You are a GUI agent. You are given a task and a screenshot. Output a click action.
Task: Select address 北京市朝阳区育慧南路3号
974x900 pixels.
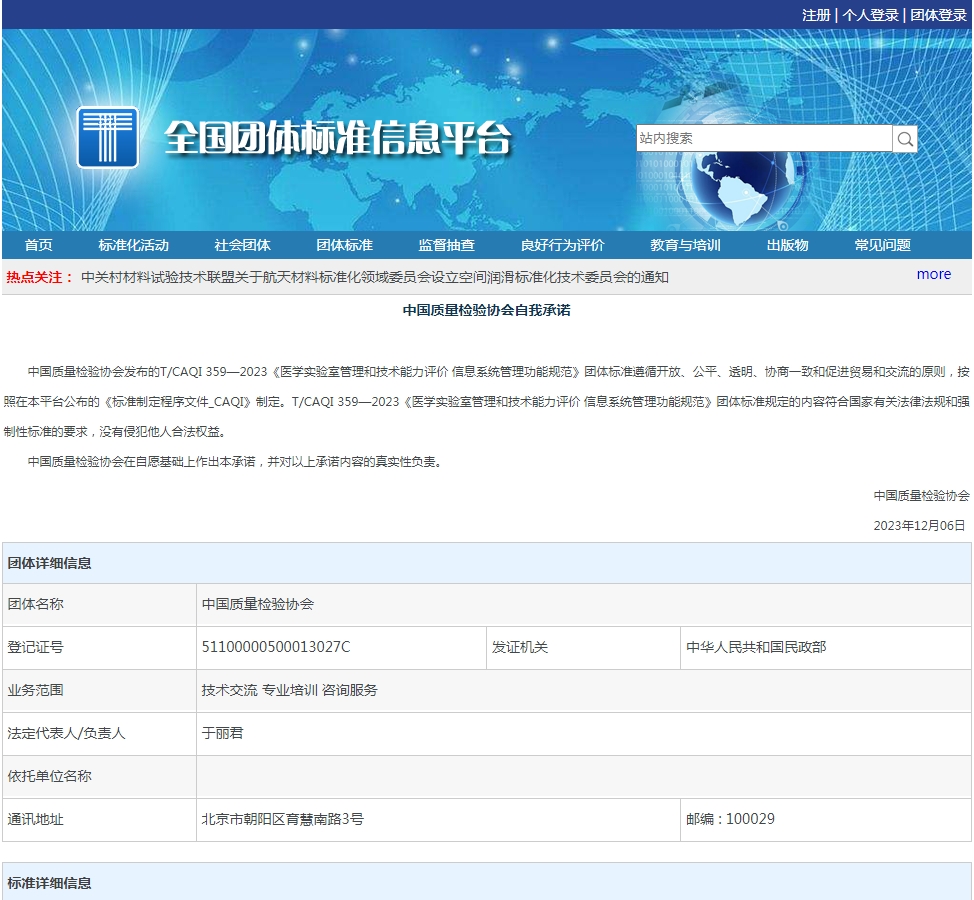click(x=283, y=819)
